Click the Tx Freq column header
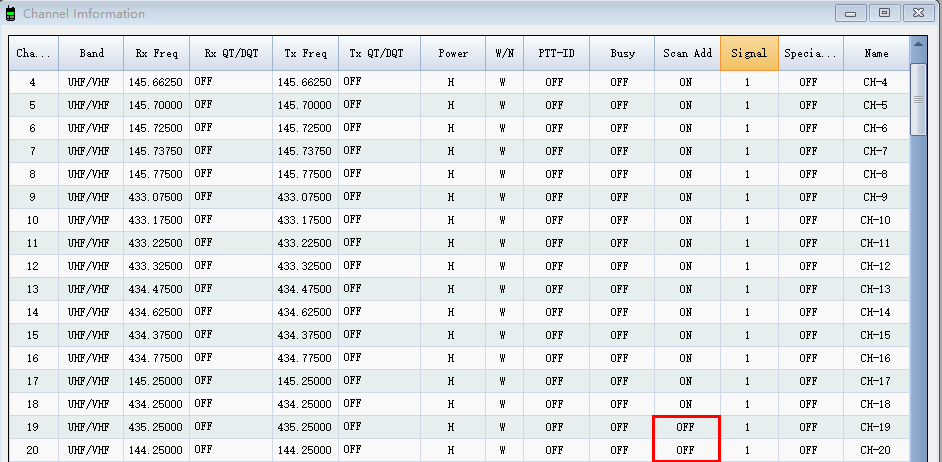This screenshot has height=462, width=942. [305, 53]
